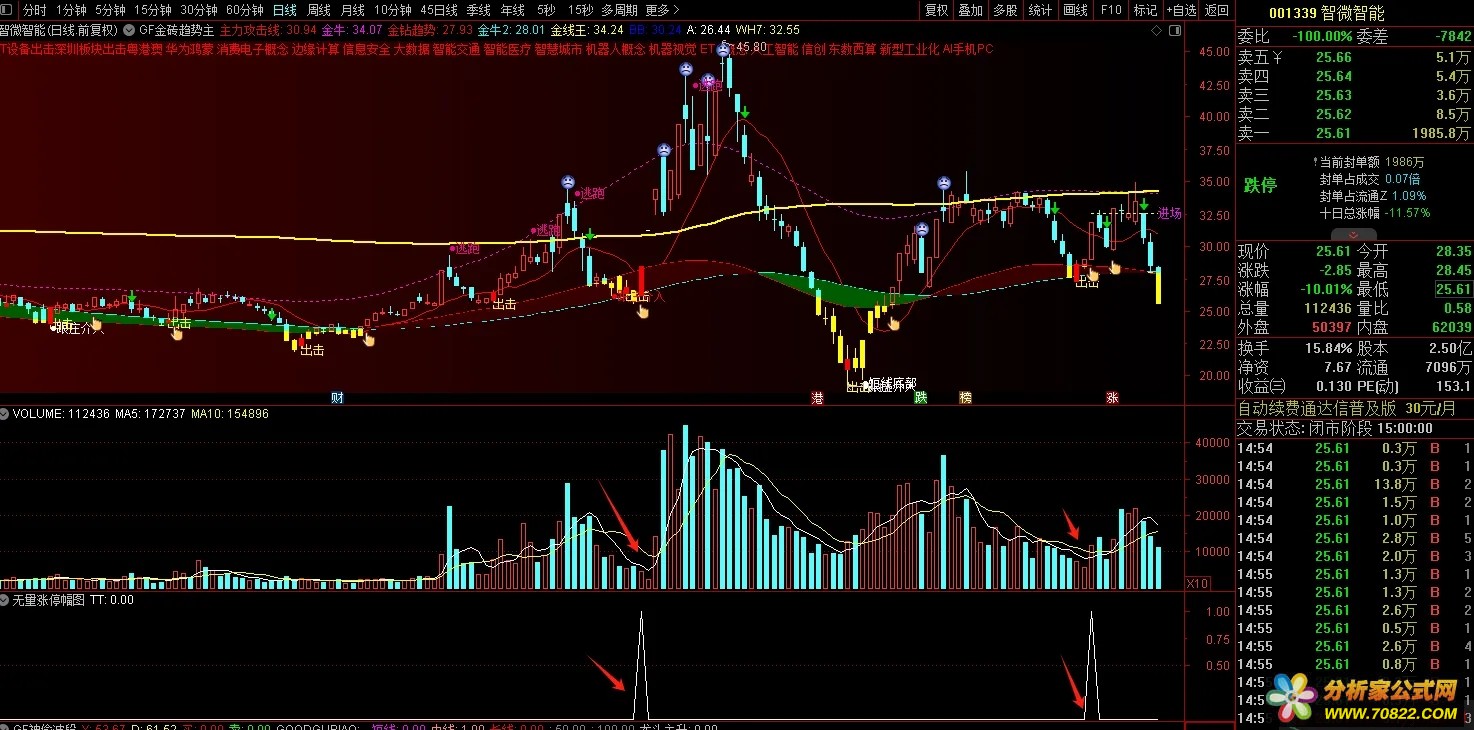Open F10 company info
Screen dimensions: 1474x730
point(1110,10)
